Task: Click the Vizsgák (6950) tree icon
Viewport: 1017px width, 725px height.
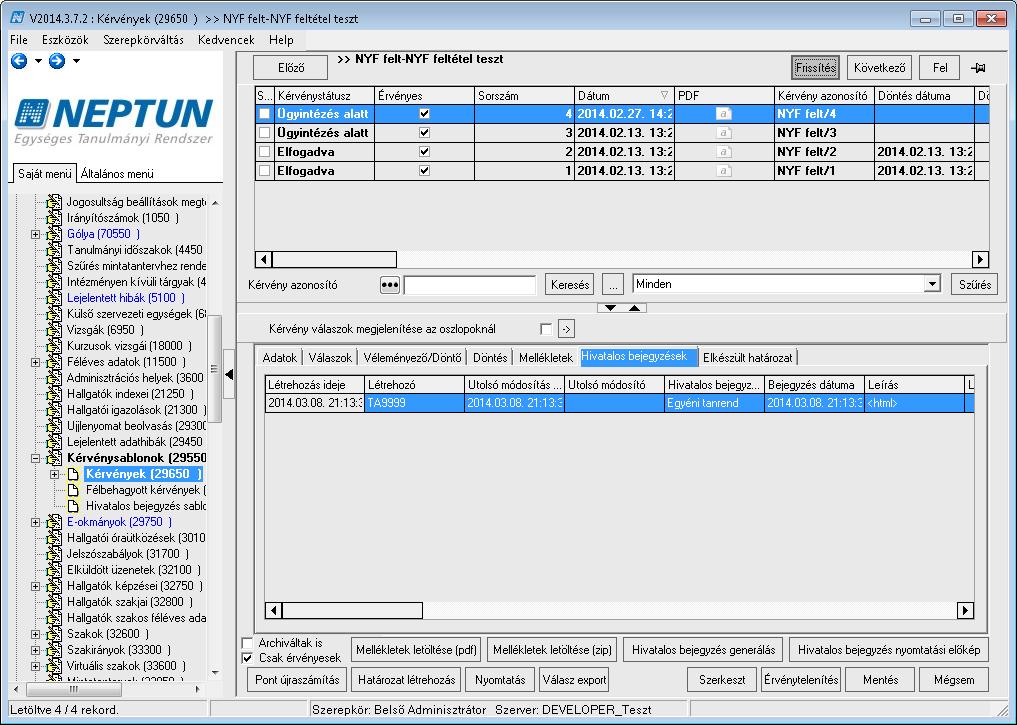Action: pyautogui.click(x=54, y=330)
